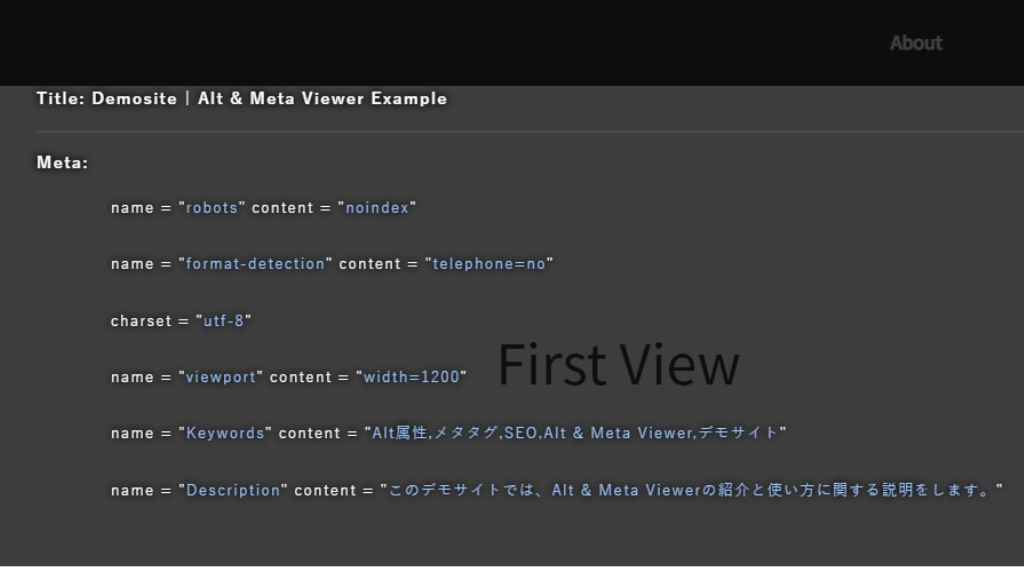1024x568 pixels.
Task: Click "content" label in the robots row
Action: click(281, 208)
